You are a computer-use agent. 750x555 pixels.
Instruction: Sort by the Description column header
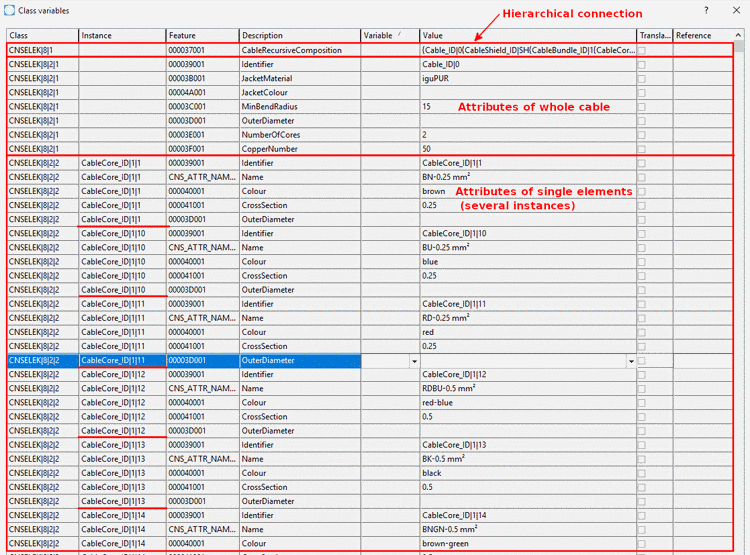click(299, 35)
